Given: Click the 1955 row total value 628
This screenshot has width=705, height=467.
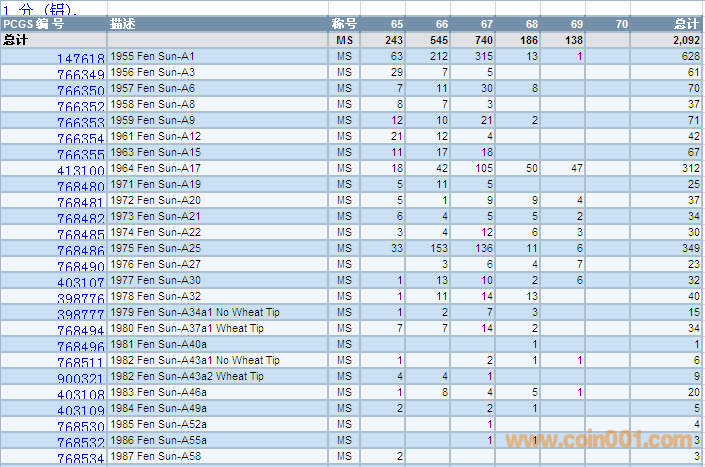Looking at the screenshot, I should pyautogui.click(x=690, y=56).
